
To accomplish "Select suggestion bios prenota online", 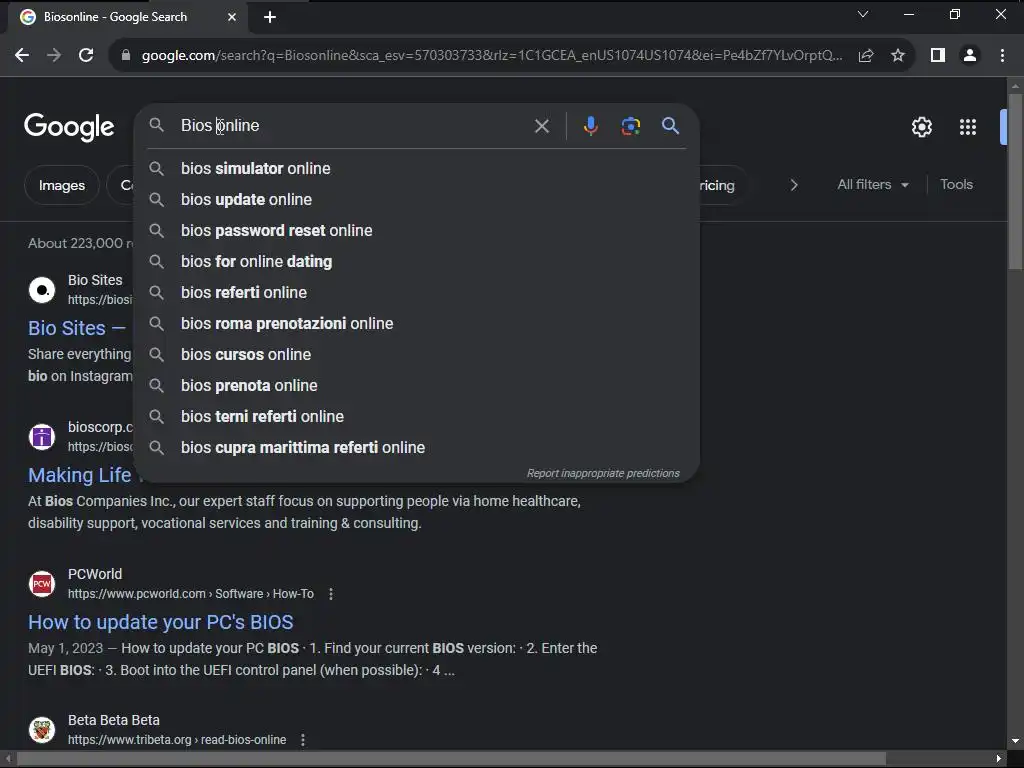I will (x=417, y=385).
